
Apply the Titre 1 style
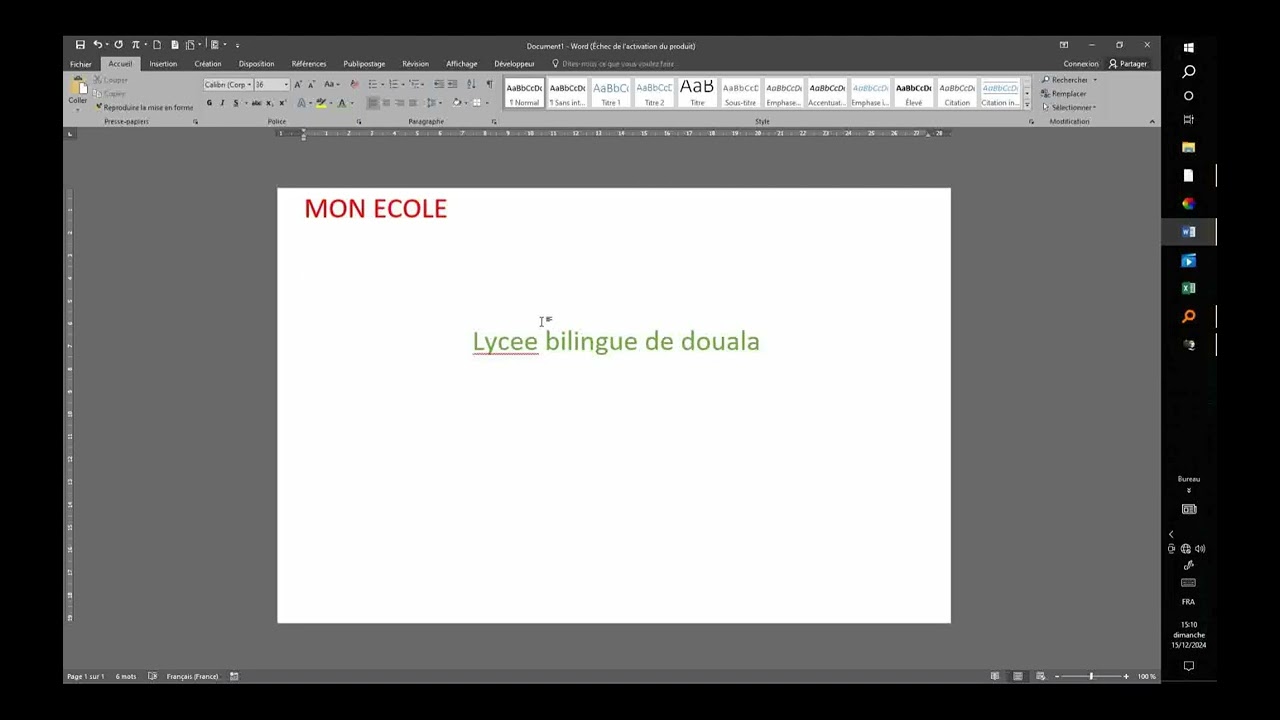tap(611, 93)
